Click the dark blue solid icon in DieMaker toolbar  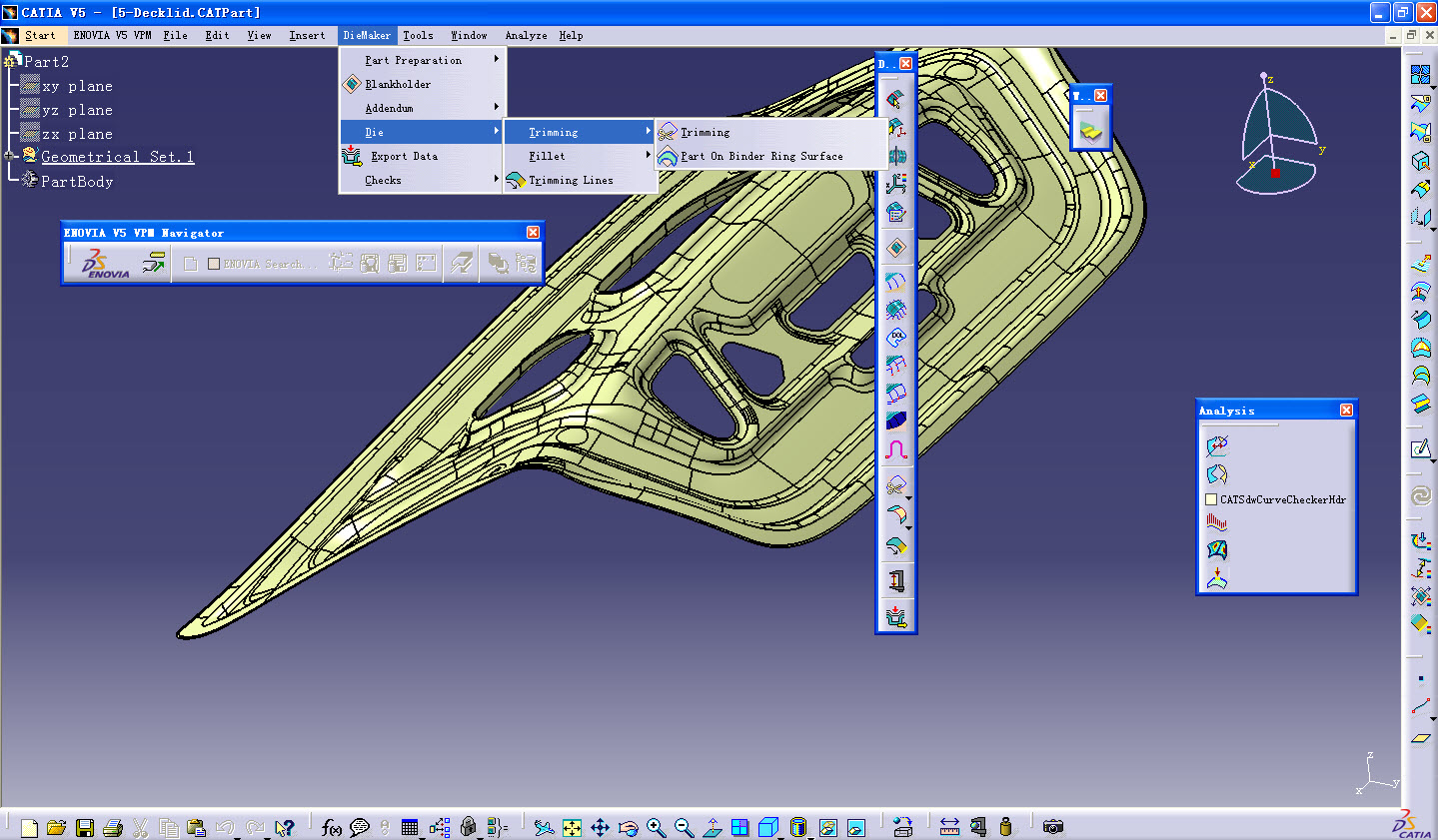point(896,420)
